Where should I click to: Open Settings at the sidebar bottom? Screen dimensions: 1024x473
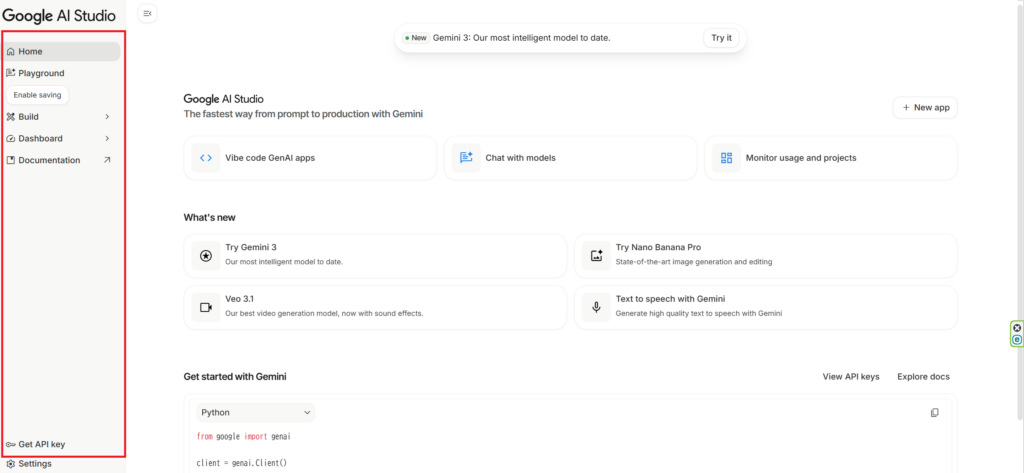pyautogui.click(x=34, y=464)
